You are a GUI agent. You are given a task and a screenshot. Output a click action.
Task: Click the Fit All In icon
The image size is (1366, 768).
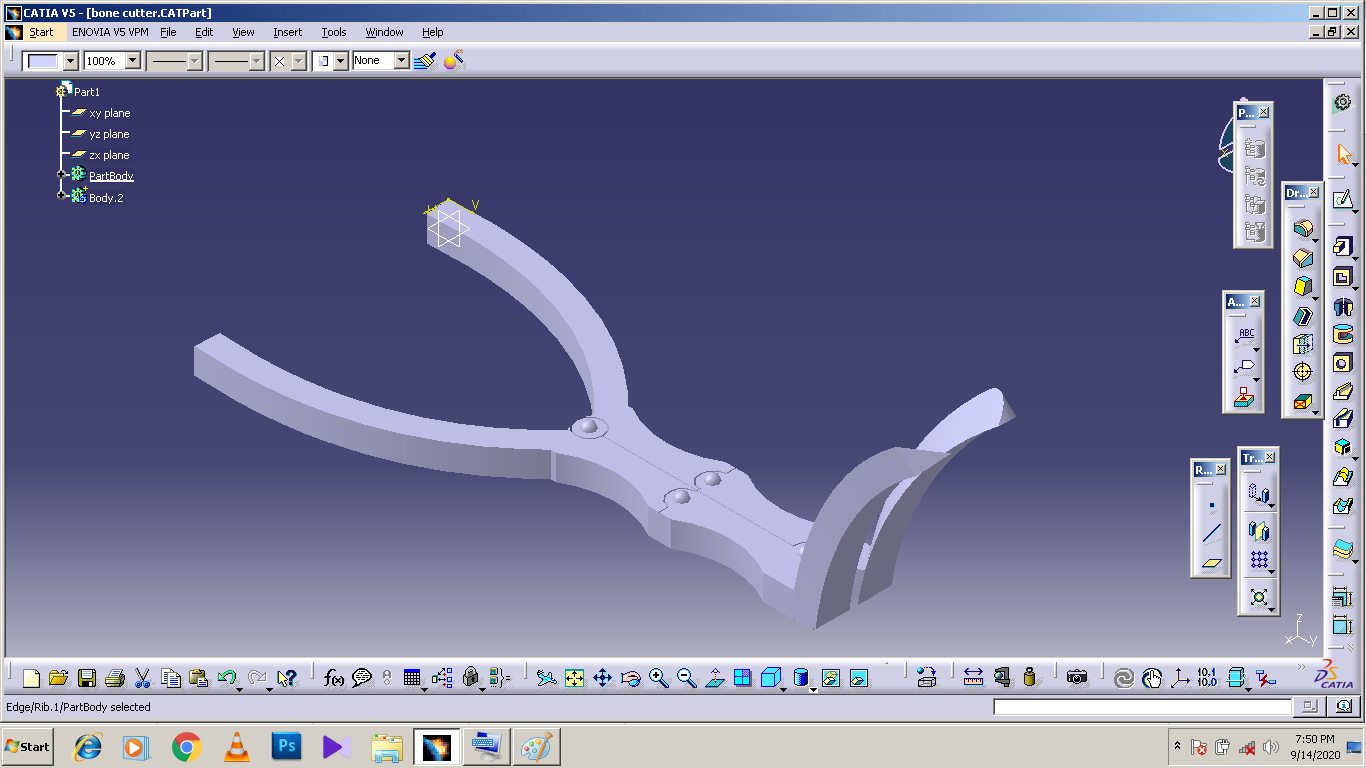click(x=574, y=678)
